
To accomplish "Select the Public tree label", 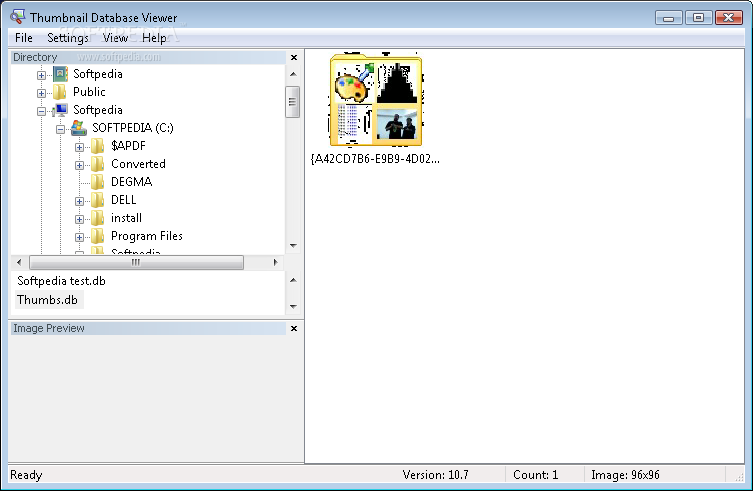I will pyautogui.click(x=89, y=92).
